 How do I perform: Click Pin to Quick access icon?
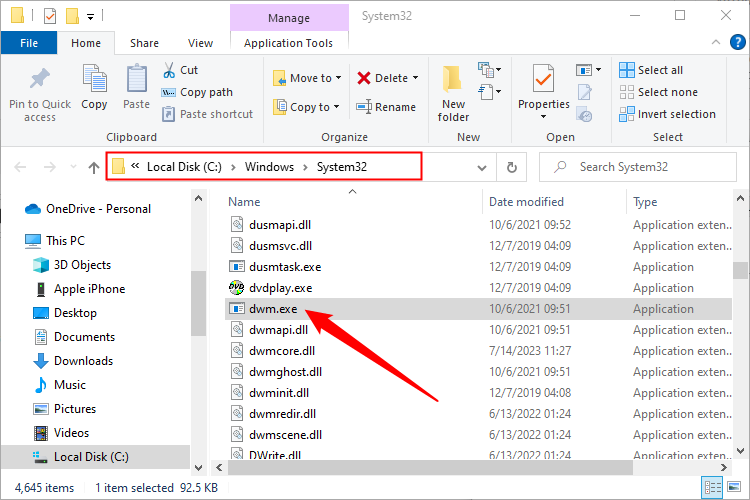tap(40, 79)
